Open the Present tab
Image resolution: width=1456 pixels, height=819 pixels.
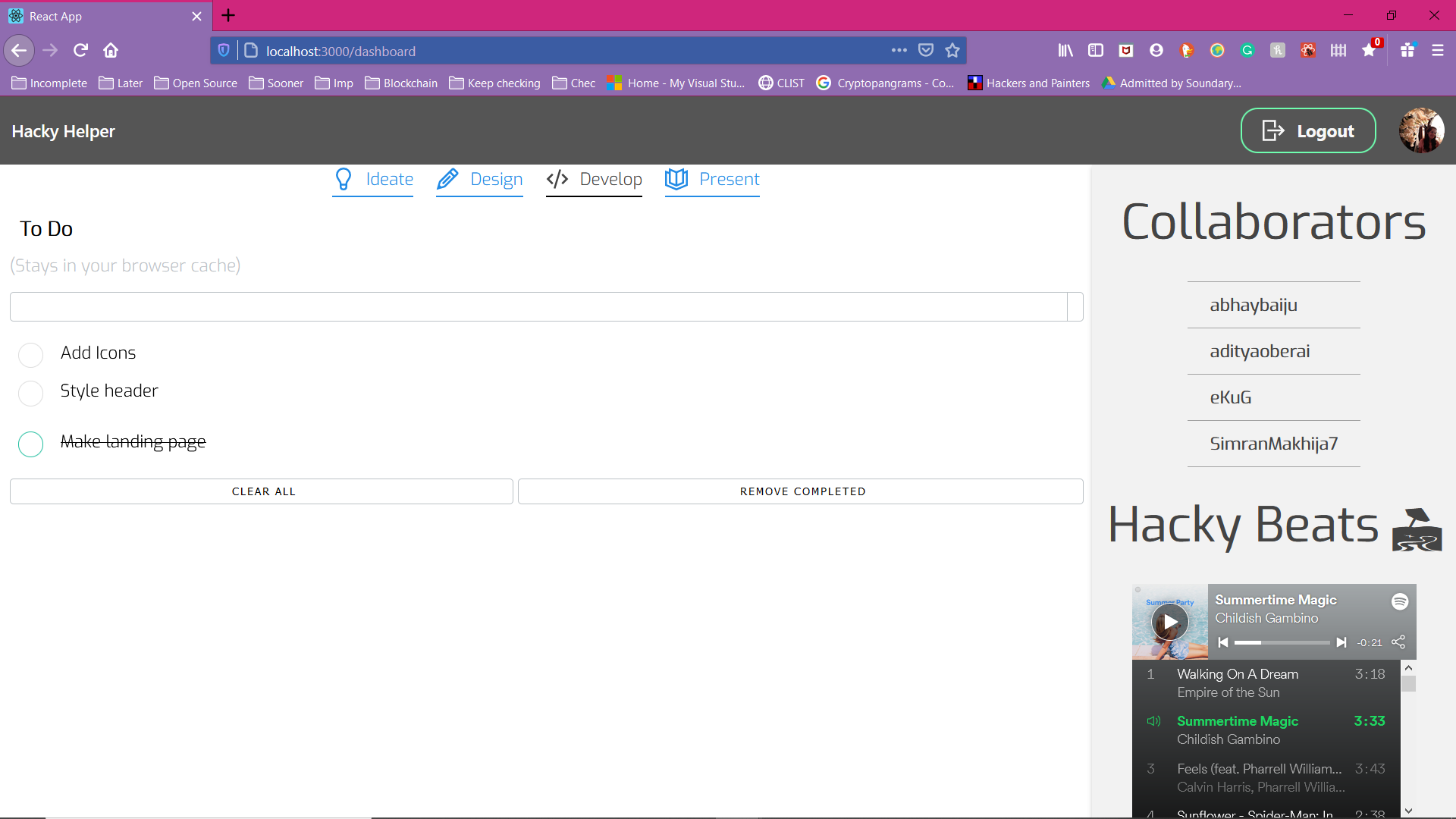pos(712,180)
